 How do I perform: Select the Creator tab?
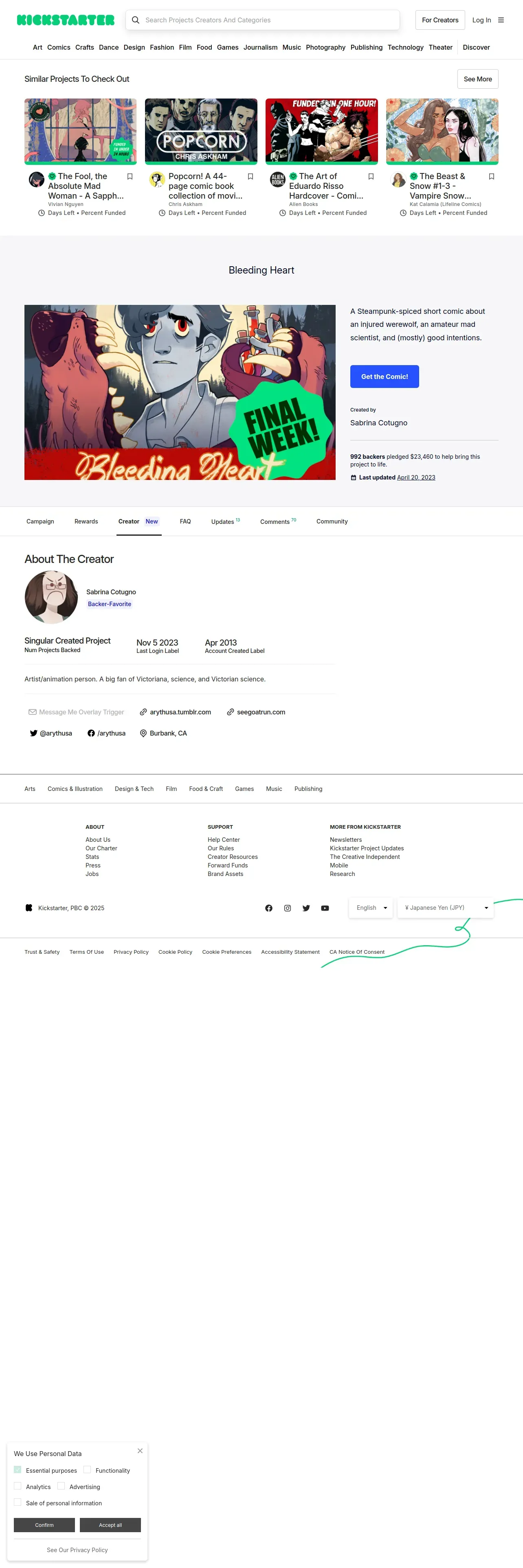coord(139,522)
